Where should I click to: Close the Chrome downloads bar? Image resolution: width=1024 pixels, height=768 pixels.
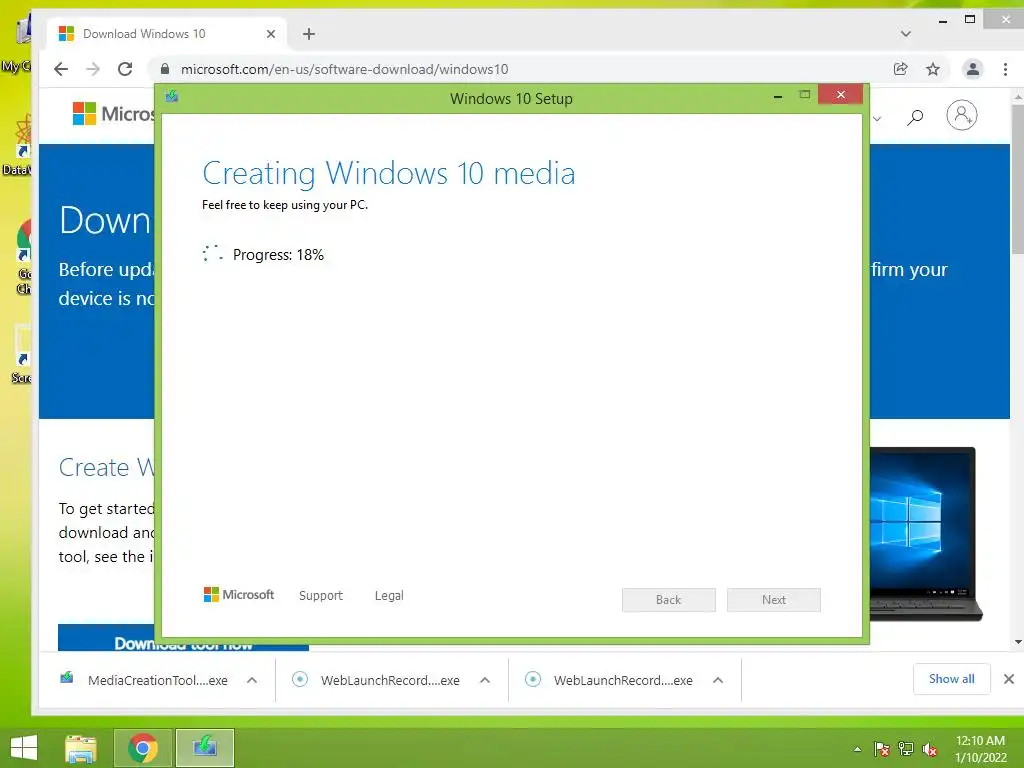tap(1008, 679)
